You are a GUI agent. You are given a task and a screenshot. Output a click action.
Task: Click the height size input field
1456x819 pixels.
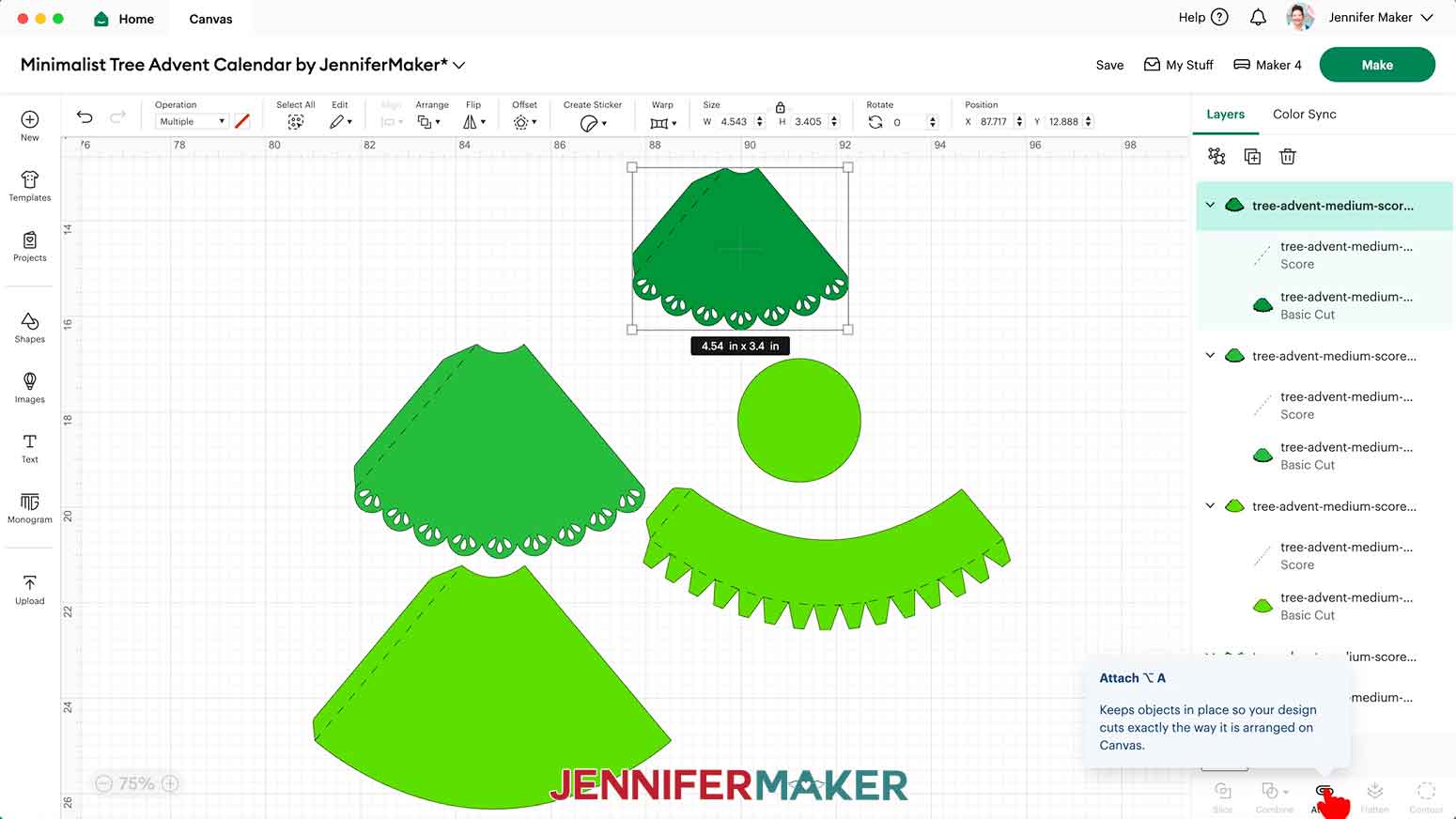click(x=809, y=122)
